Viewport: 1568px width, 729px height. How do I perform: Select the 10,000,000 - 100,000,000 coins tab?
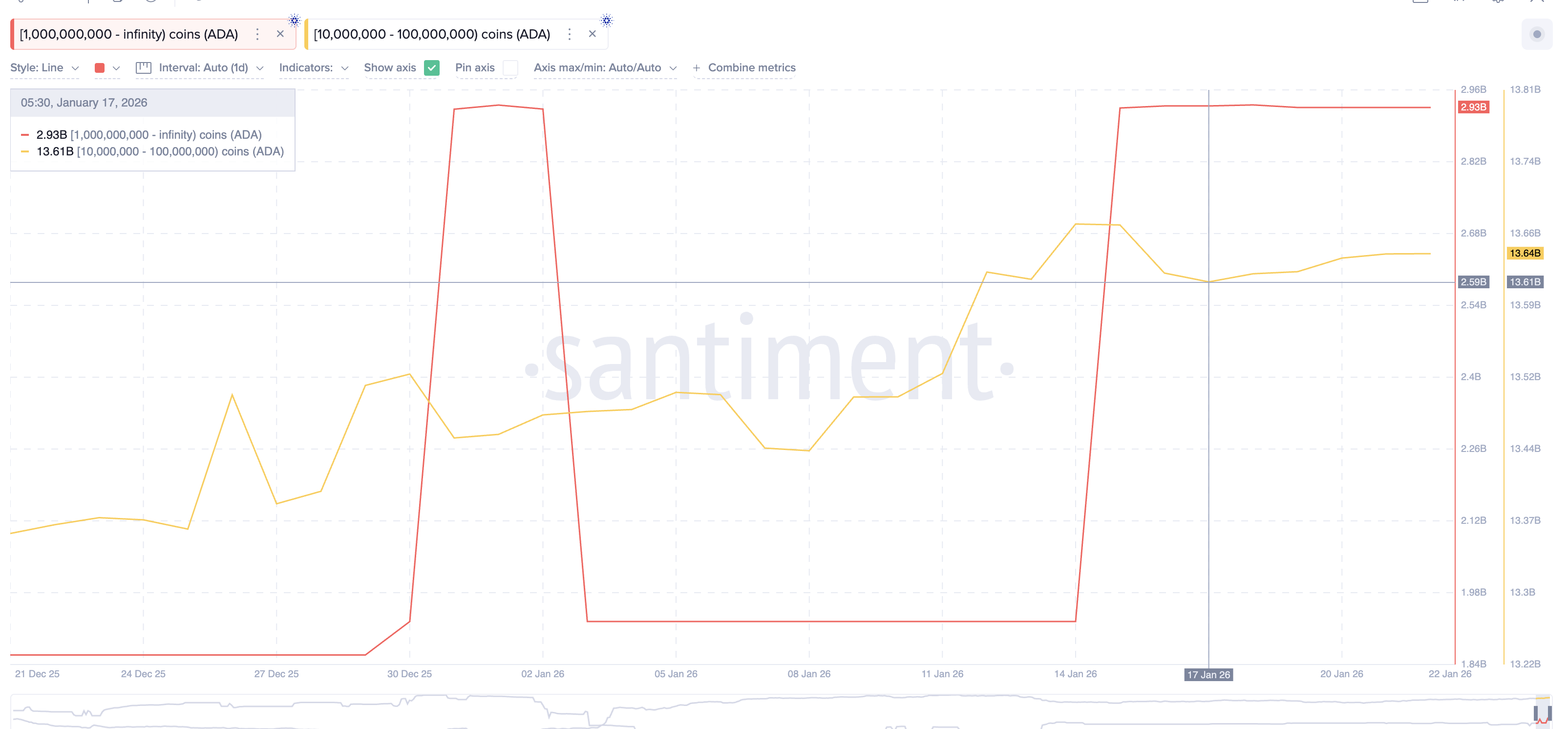[x=431, y=34]
